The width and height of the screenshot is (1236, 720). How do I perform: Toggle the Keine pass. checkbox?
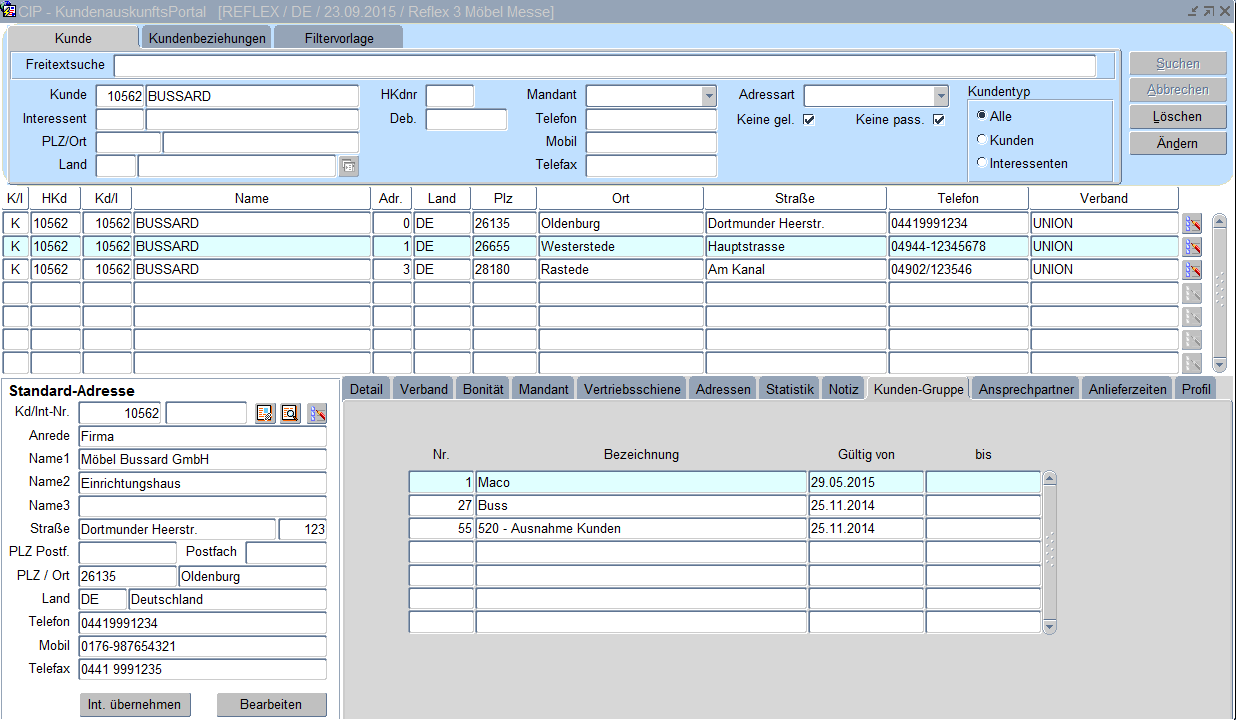tap(938, 121)
